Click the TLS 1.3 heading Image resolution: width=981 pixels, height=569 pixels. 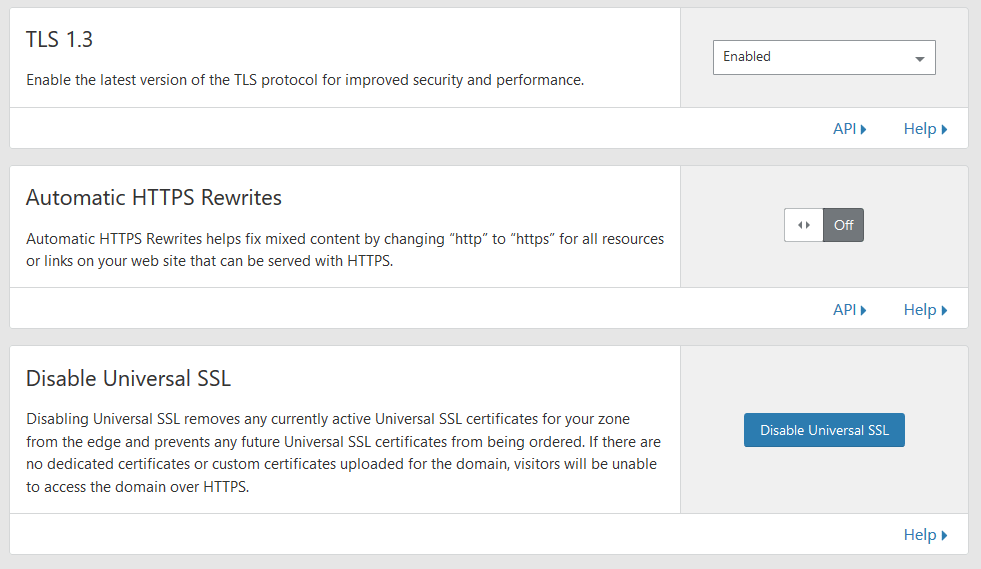[x=59, y=39]
